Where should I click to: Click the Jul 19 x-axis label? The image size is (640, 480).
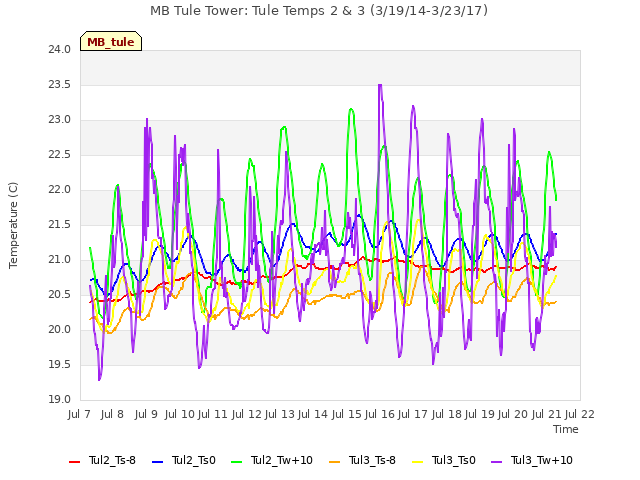click(x=480, y=415)
